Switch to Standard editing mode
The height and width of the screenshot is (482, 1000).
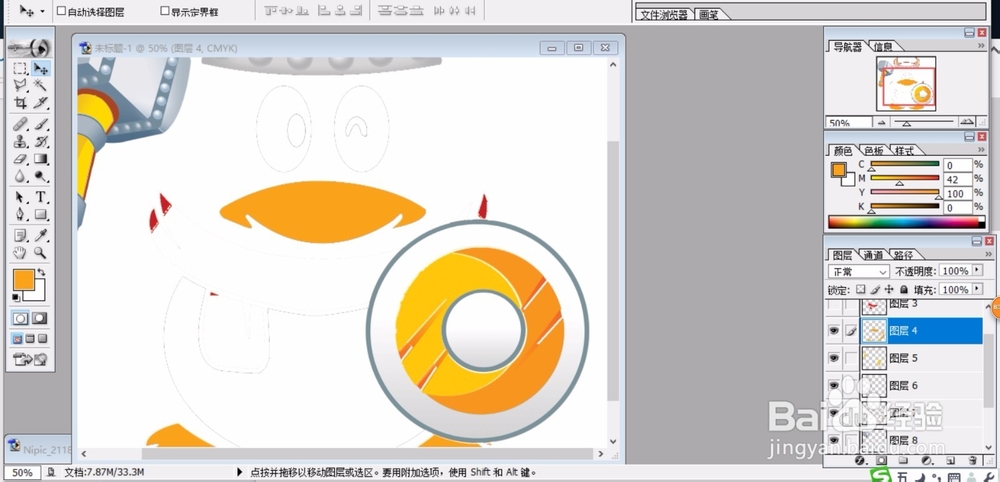click(x=21, y=318)
